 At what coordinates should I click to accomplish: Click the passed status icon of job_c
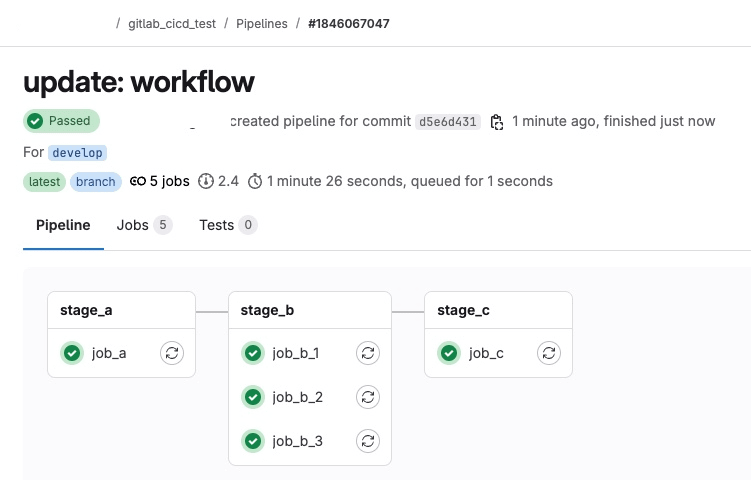point(449,353)
